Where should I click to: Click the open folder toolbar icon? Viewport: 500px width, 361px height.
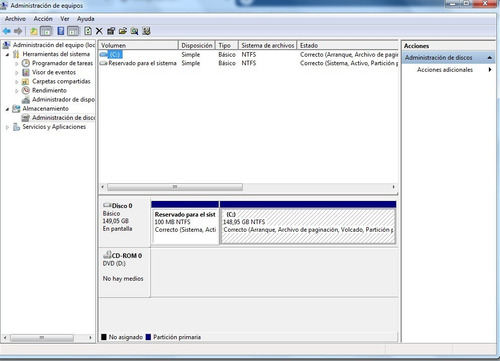[x=123, y=31]
